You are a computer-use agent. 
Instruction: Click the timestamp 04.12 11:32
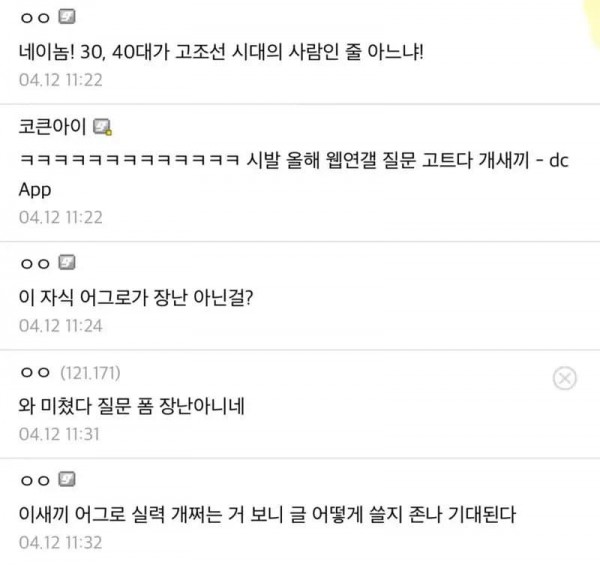coord(60,543)
